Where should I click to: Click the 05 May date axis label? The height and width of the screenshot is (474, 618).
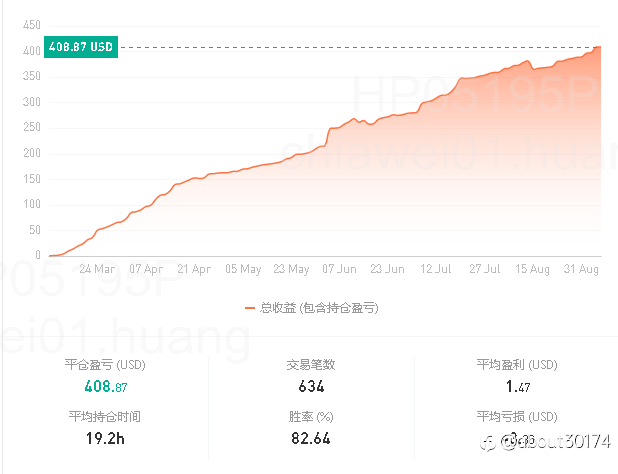click(242, 269)
